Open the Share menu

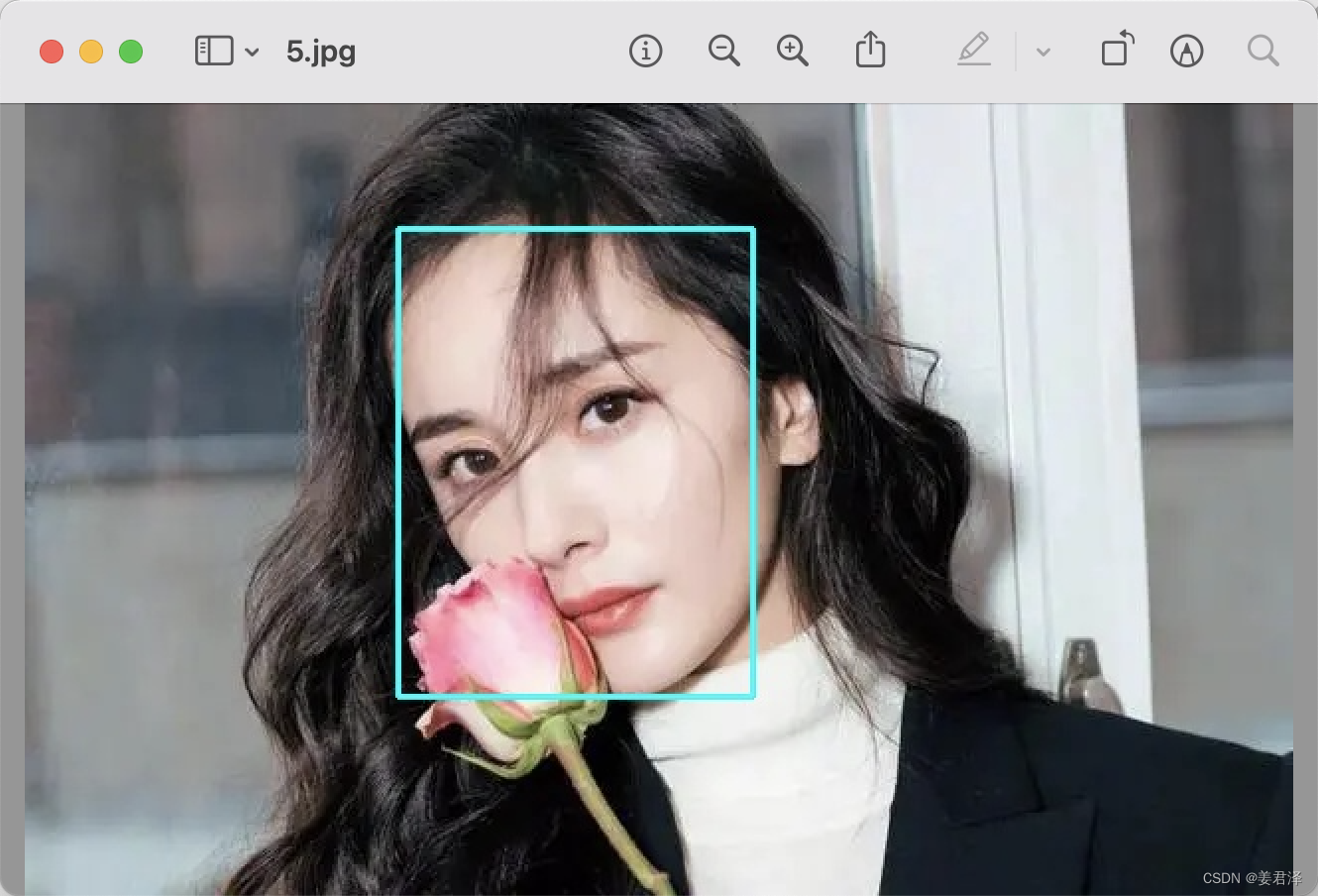click(870, 50)
